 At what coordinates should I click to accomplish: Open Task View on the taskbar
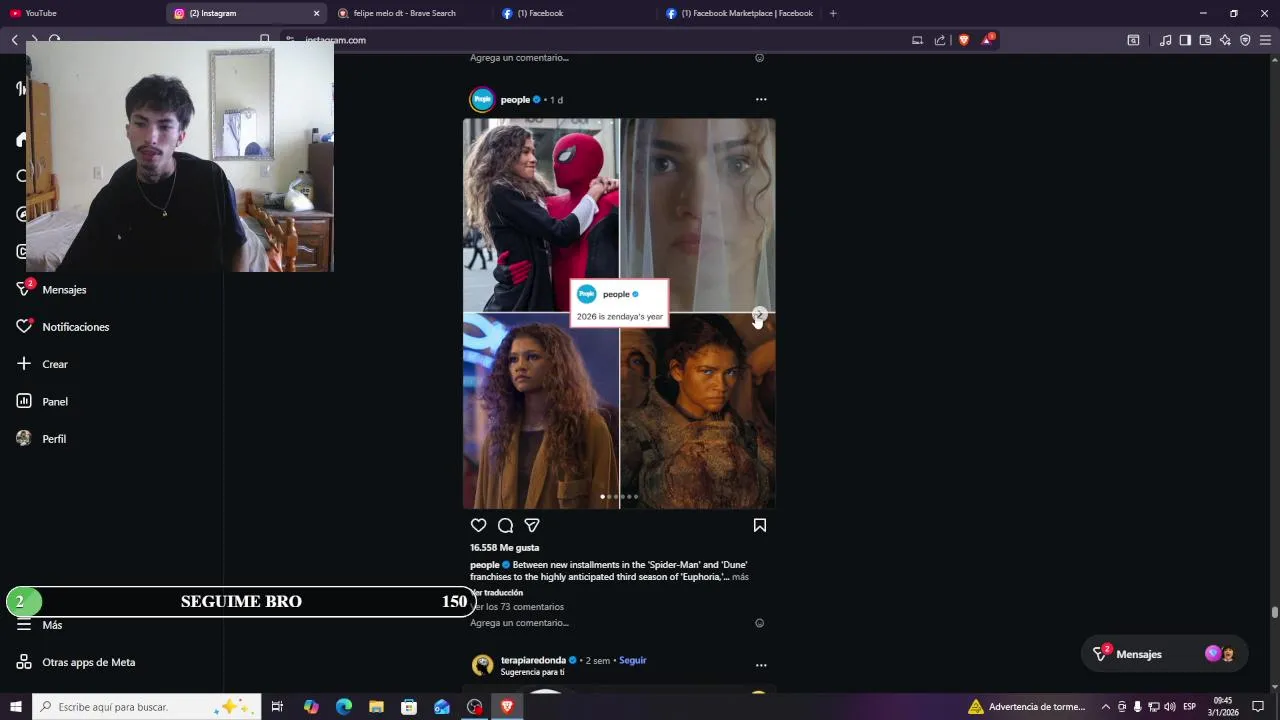277,707
